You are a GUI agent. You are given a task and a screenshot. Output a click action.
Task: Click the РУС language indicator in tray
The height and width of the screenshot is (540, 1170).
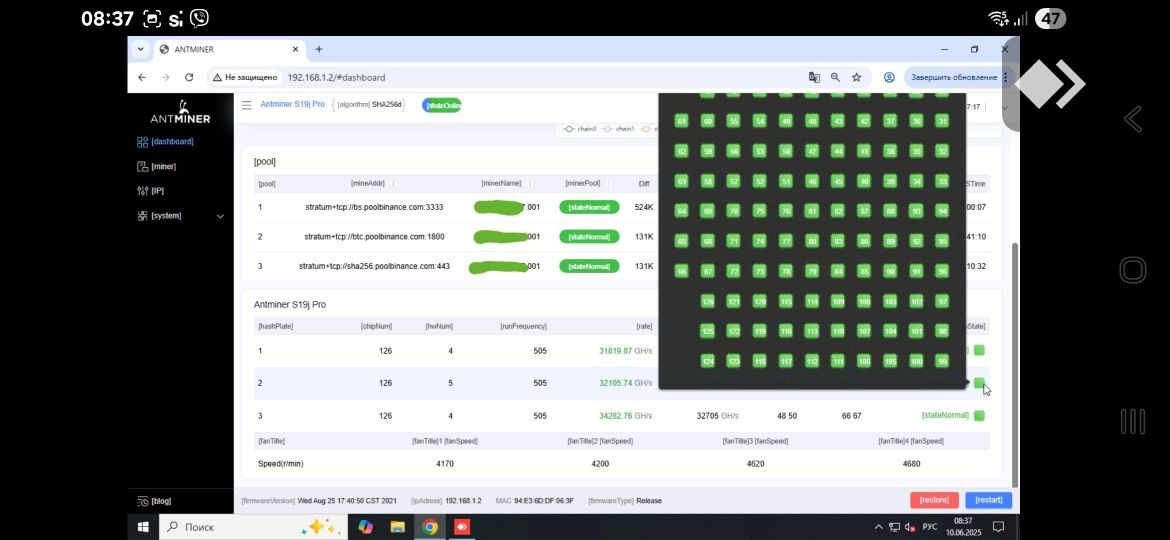[x=930, y=527]
